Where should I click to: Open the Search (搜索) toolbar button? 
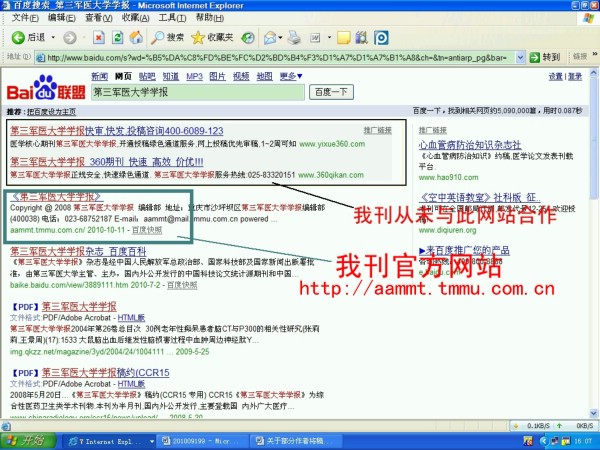tap(167, 38)
